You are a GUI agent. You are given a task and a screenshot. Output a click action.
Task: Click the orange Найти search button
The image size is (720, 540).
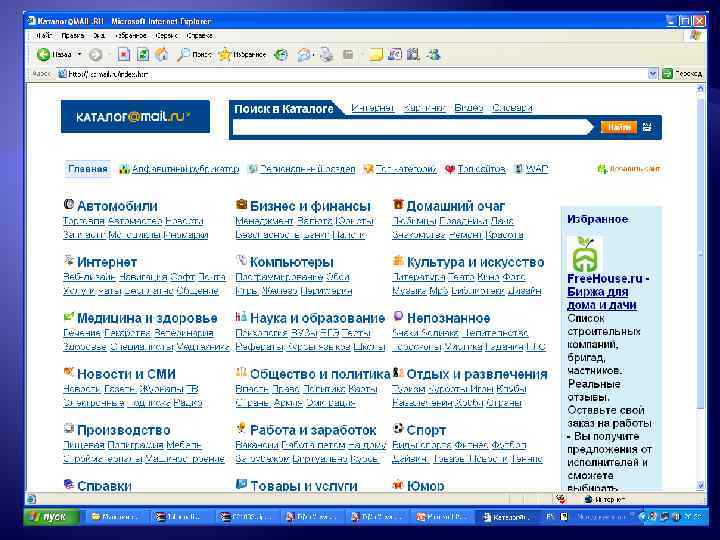619,127
